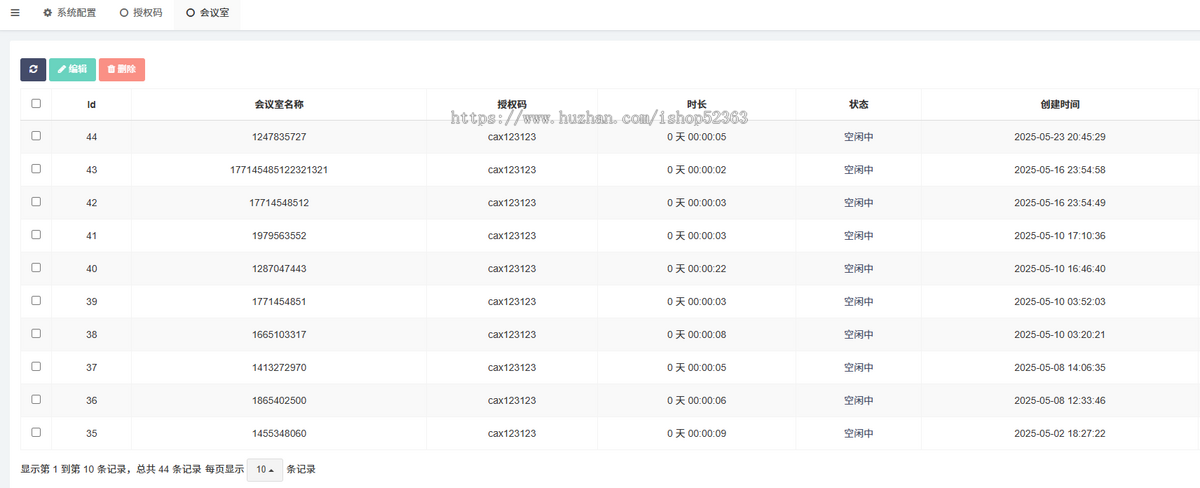The height and width of the screenshot is (488, 1200).
Task: Click duration 0 天 00:00:09
Action: [x=697, y=434]
